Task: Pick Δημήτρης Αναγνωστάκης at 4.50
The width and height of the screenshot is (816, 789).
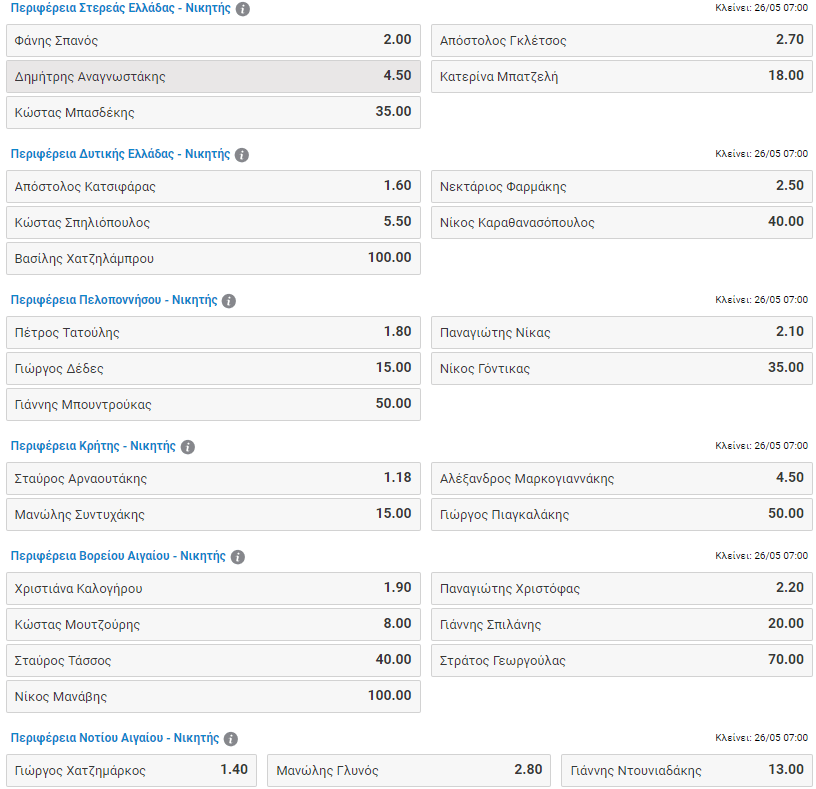Action: [x=213, y=77]
